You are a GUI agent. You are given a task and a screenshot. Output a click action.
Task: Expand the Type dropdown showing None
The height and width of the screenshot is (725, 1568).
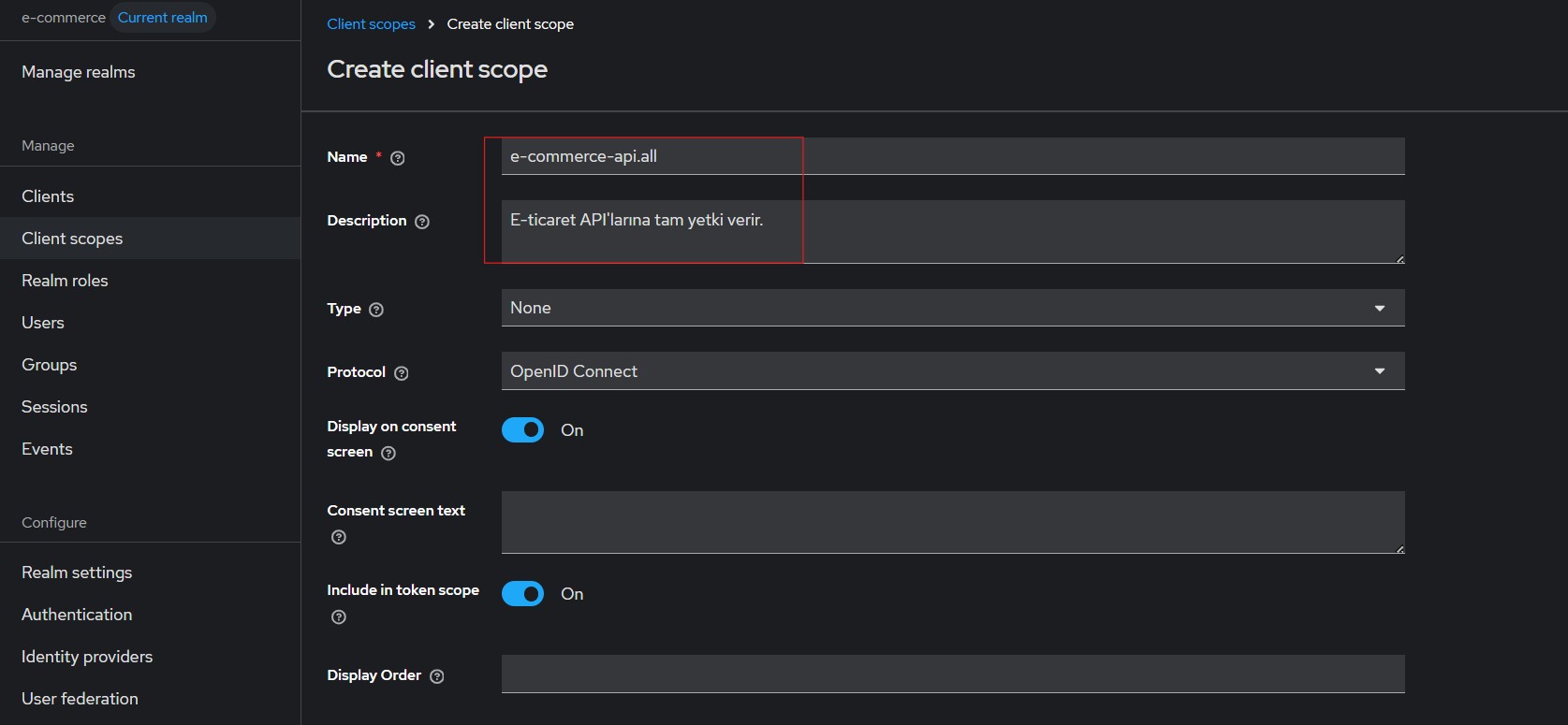tap(952, 308)
